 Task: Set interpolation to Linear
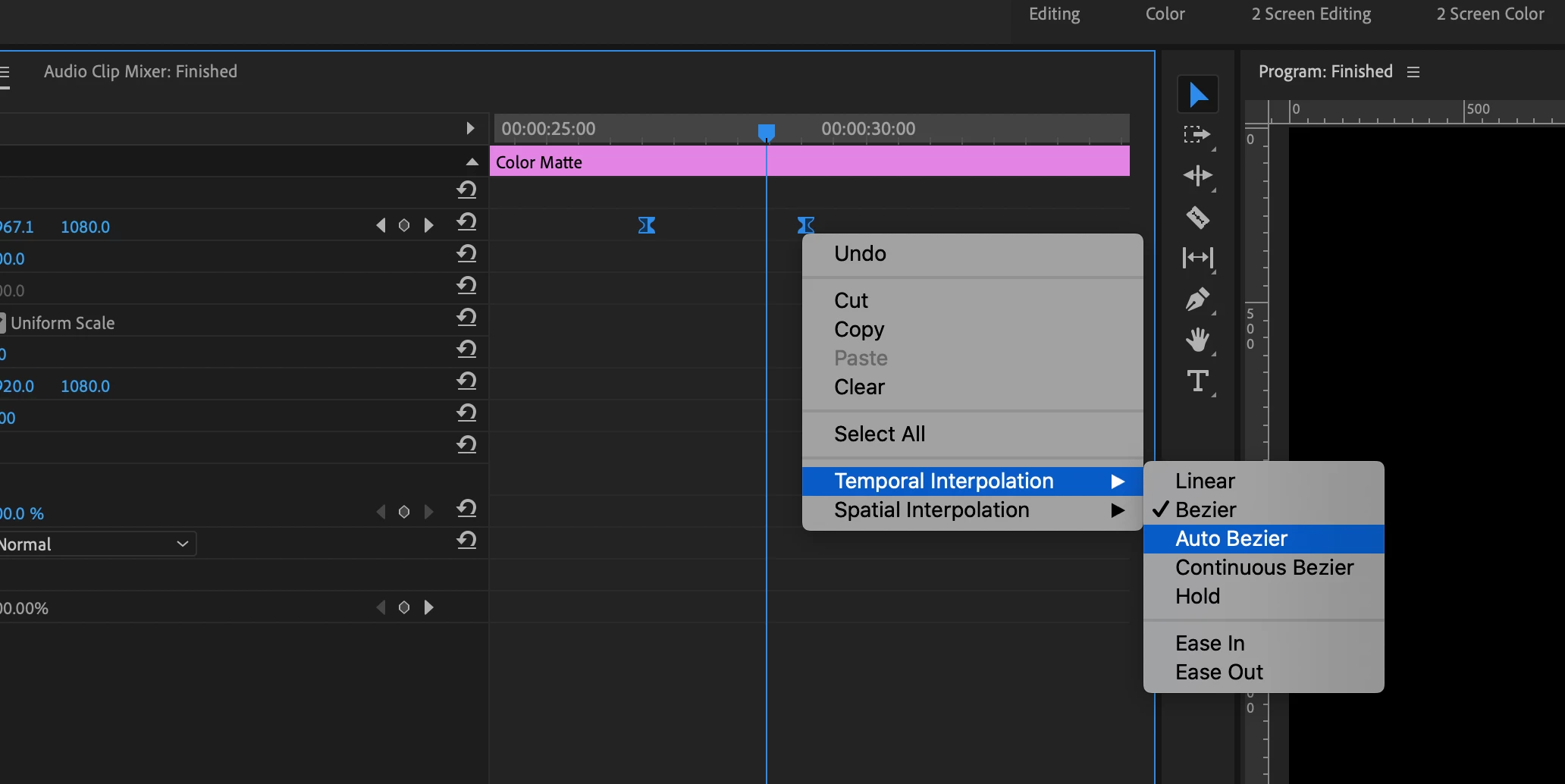(x=1263, y=481)
